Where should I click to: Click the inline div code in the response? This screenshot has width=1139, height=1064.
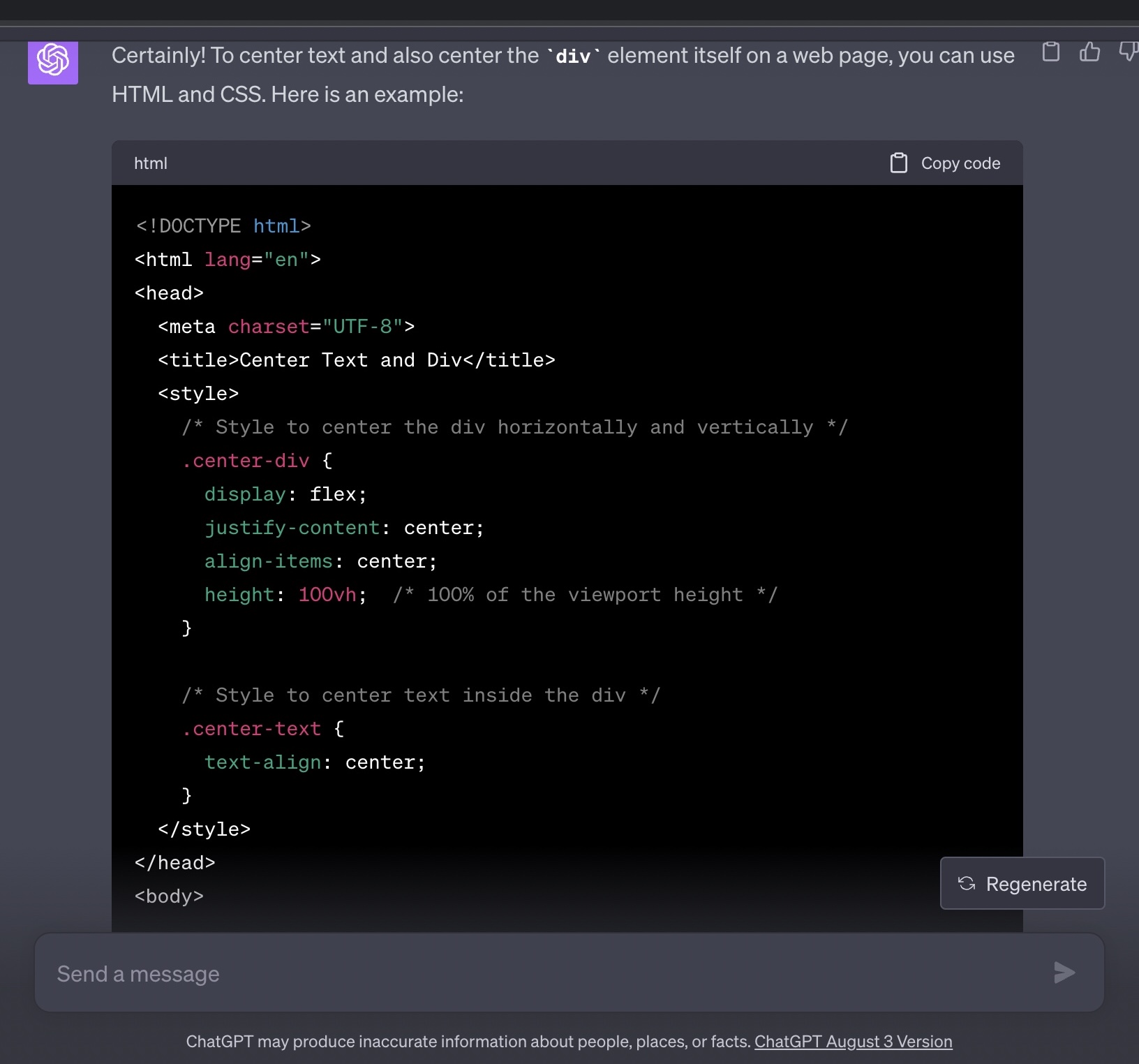coord(573,57)
